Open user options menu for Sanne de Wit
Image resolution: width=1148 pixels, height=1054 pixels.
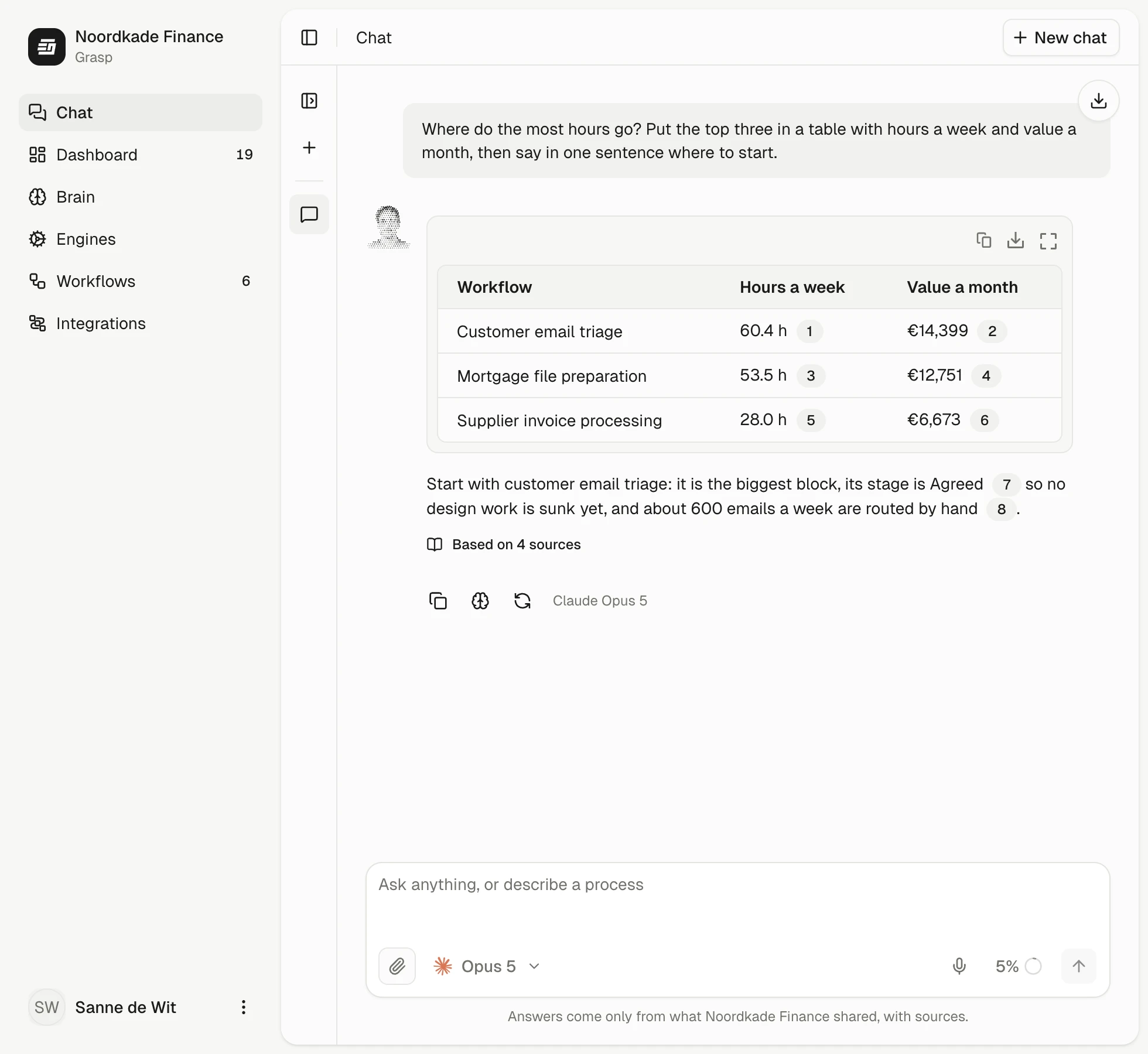pyautogui.click(x=244, y=1007)
